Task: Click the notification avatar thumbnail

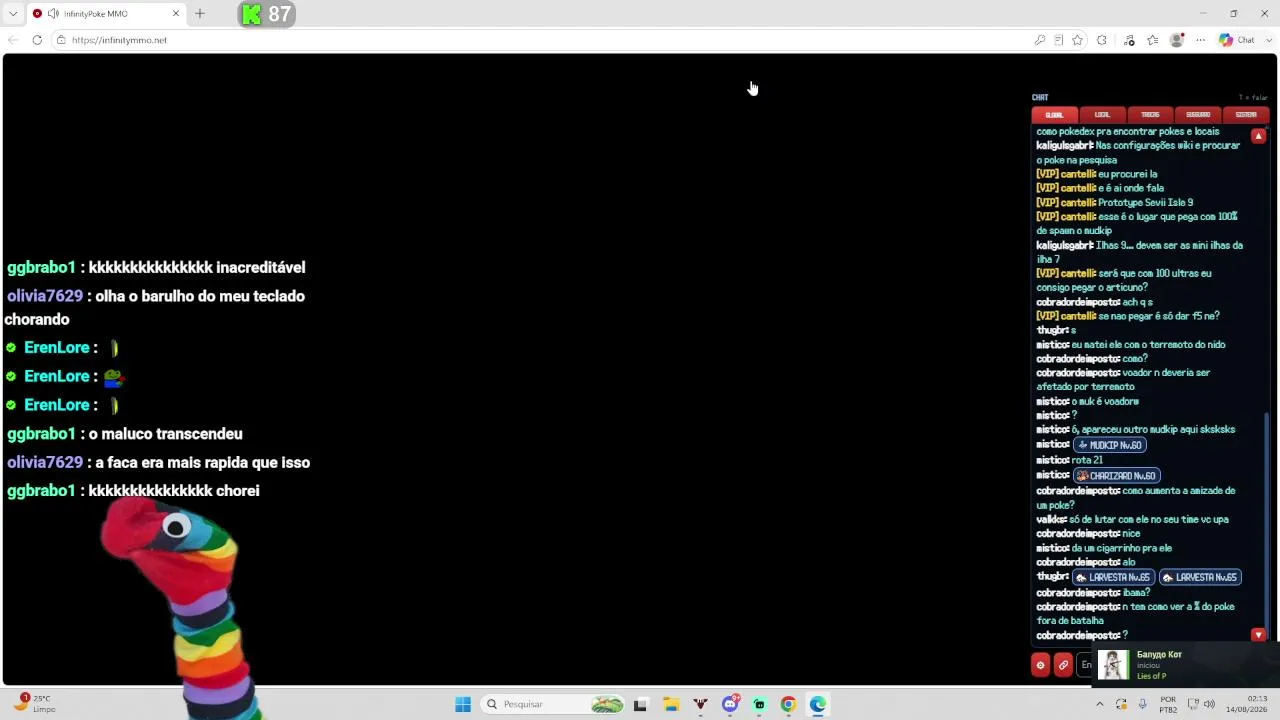Action: (x=1113, y=665)
